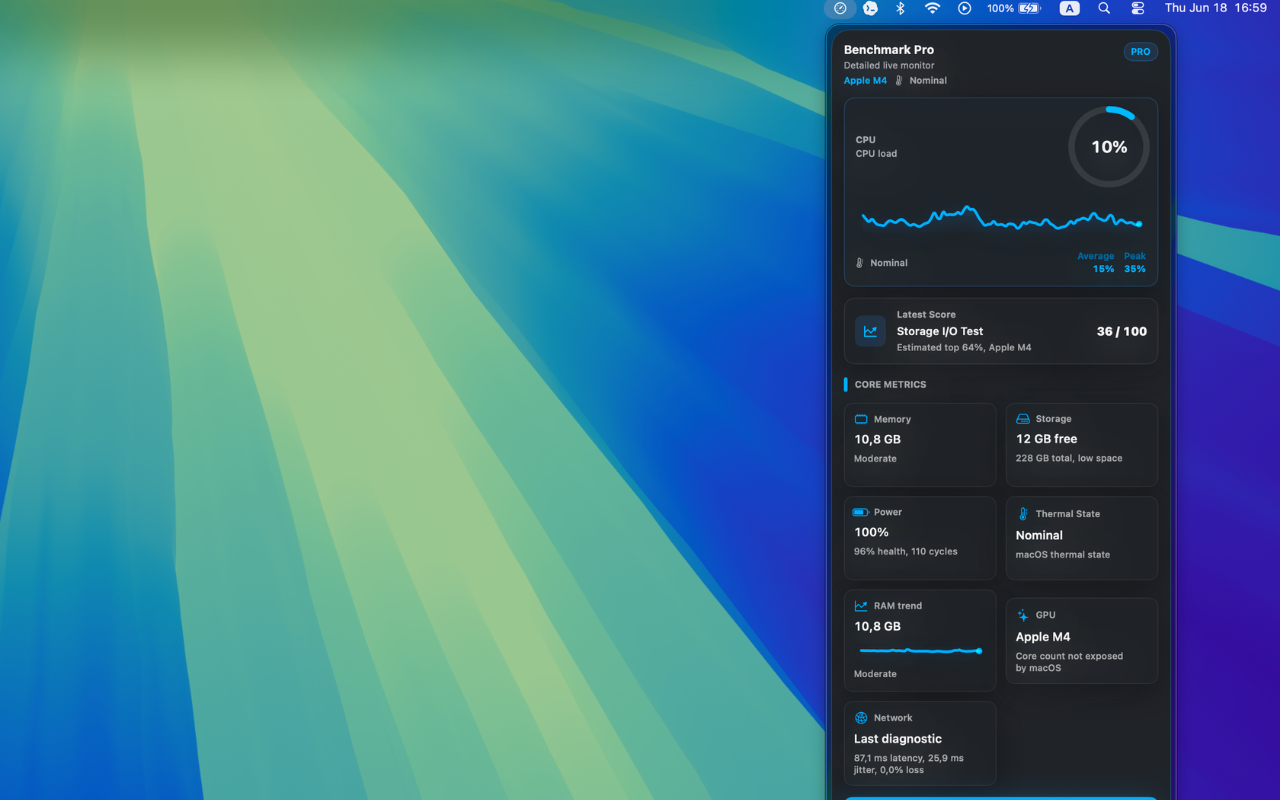
Task: Click 'Detailed live monitor' subtitle
Action: tap(889, 66)
